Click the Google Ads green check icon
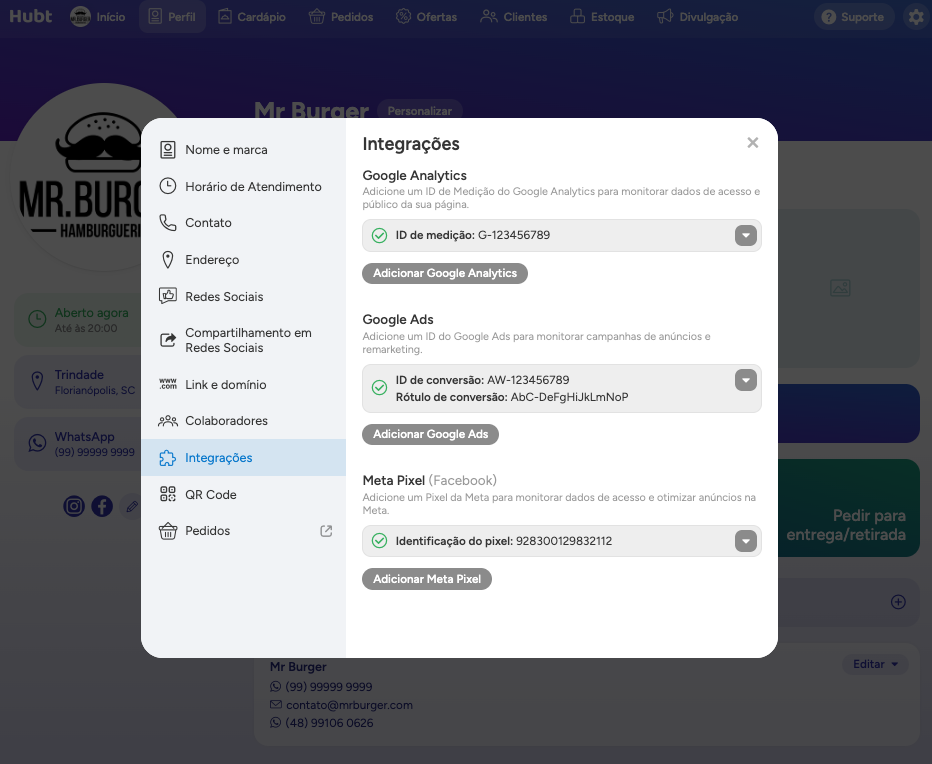 (379, 388)
